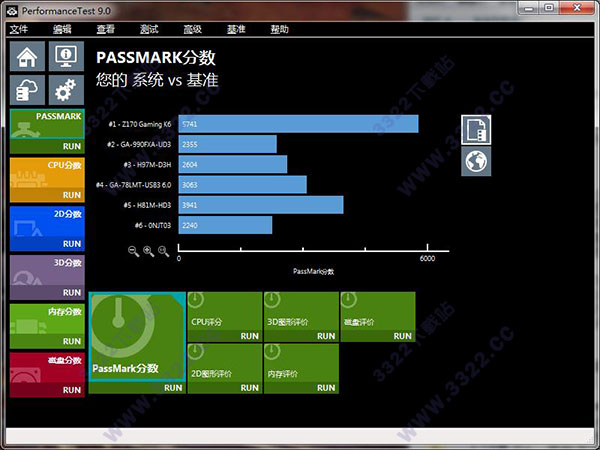Image resolution: width=600 pixels, height=450 pixels.
Task: Open the cloud baseline manager icon
Action: click(27, 90)
